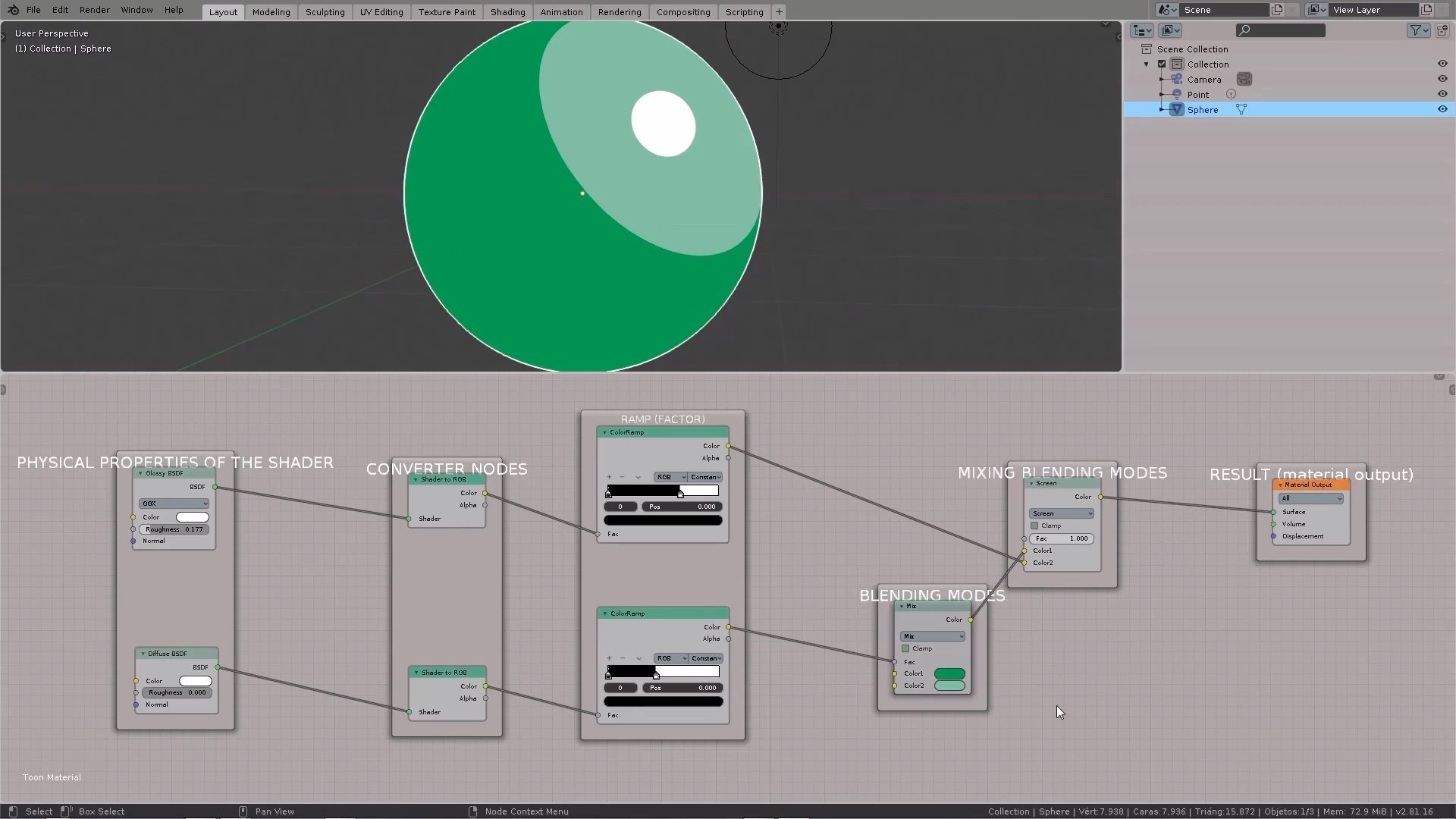This screenshot has height=819, width=1456.
Task: Enable Clamp on the Screen node
Action: pos(1034,526)
